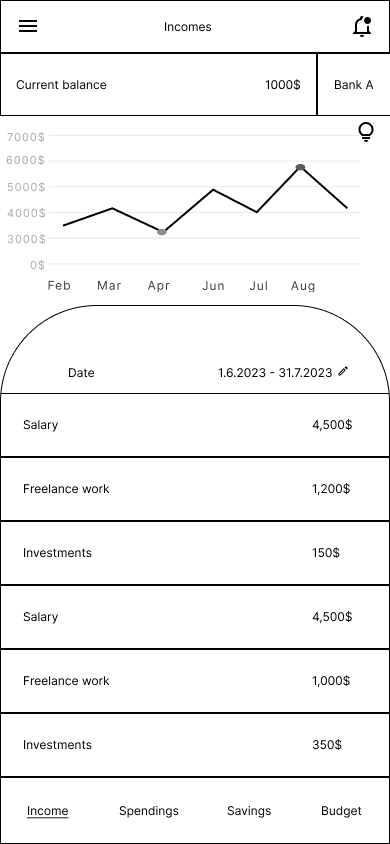Choose the Bank A account selector
This screenshot has height=844, width=390.
353,85
